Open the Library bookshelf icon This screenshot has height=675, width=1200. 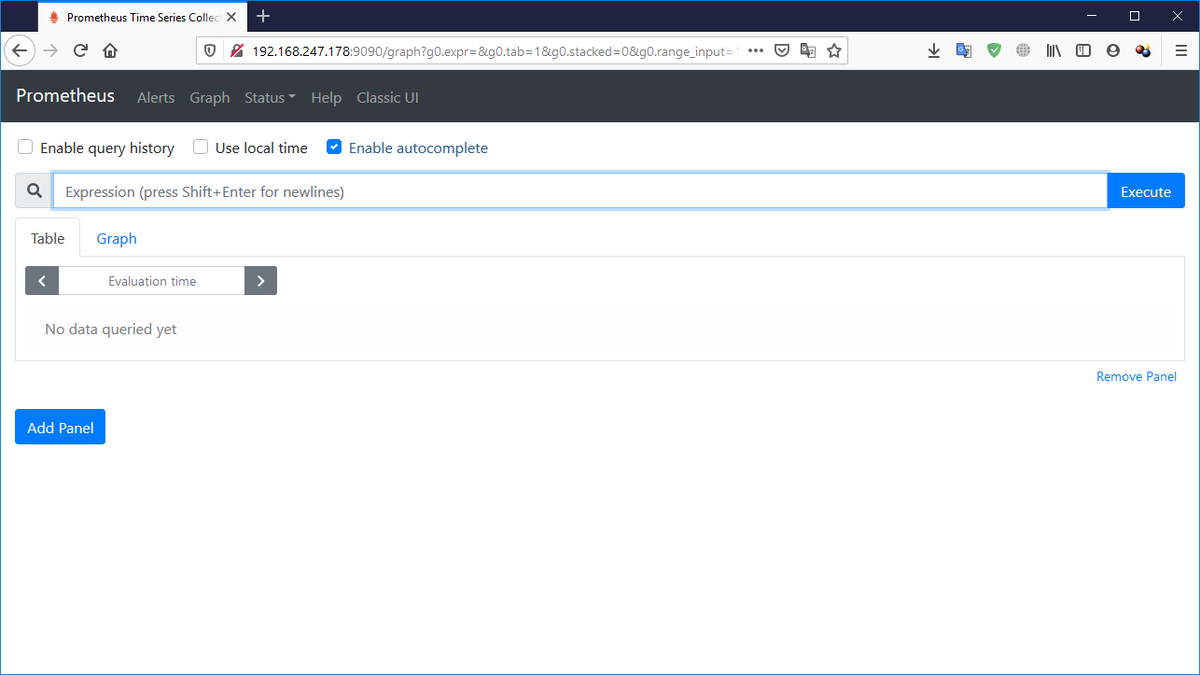1053,50
